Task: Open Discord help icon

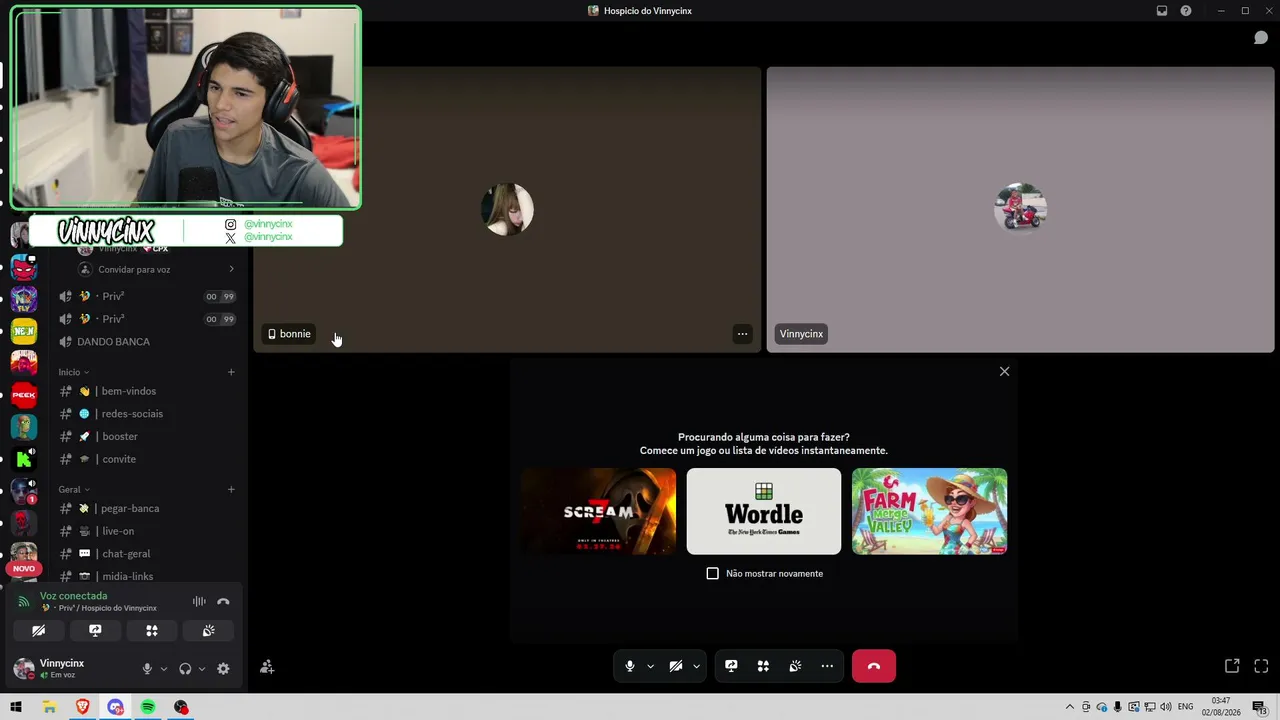Action: coord(1186,11)
